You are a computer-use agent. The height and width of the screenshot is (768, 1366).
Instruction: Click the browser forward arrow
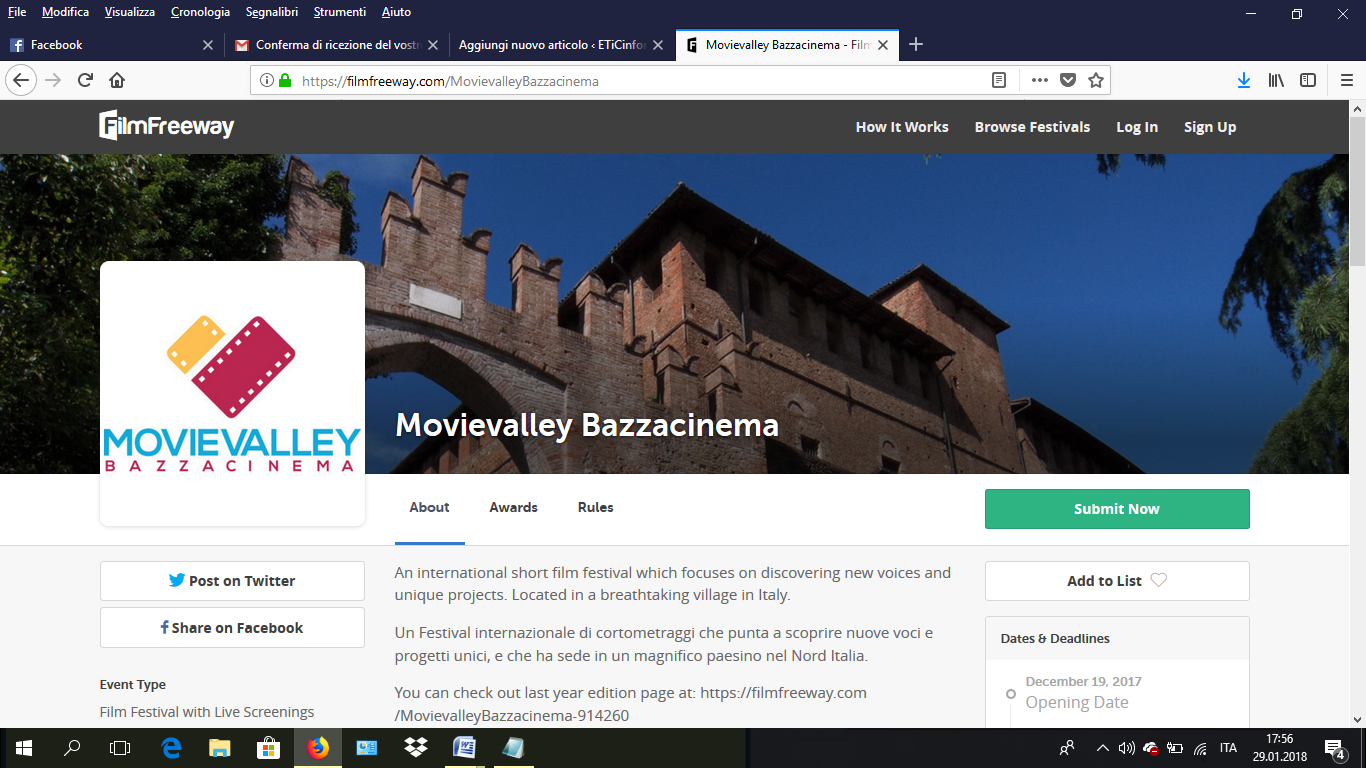point(54,80)
